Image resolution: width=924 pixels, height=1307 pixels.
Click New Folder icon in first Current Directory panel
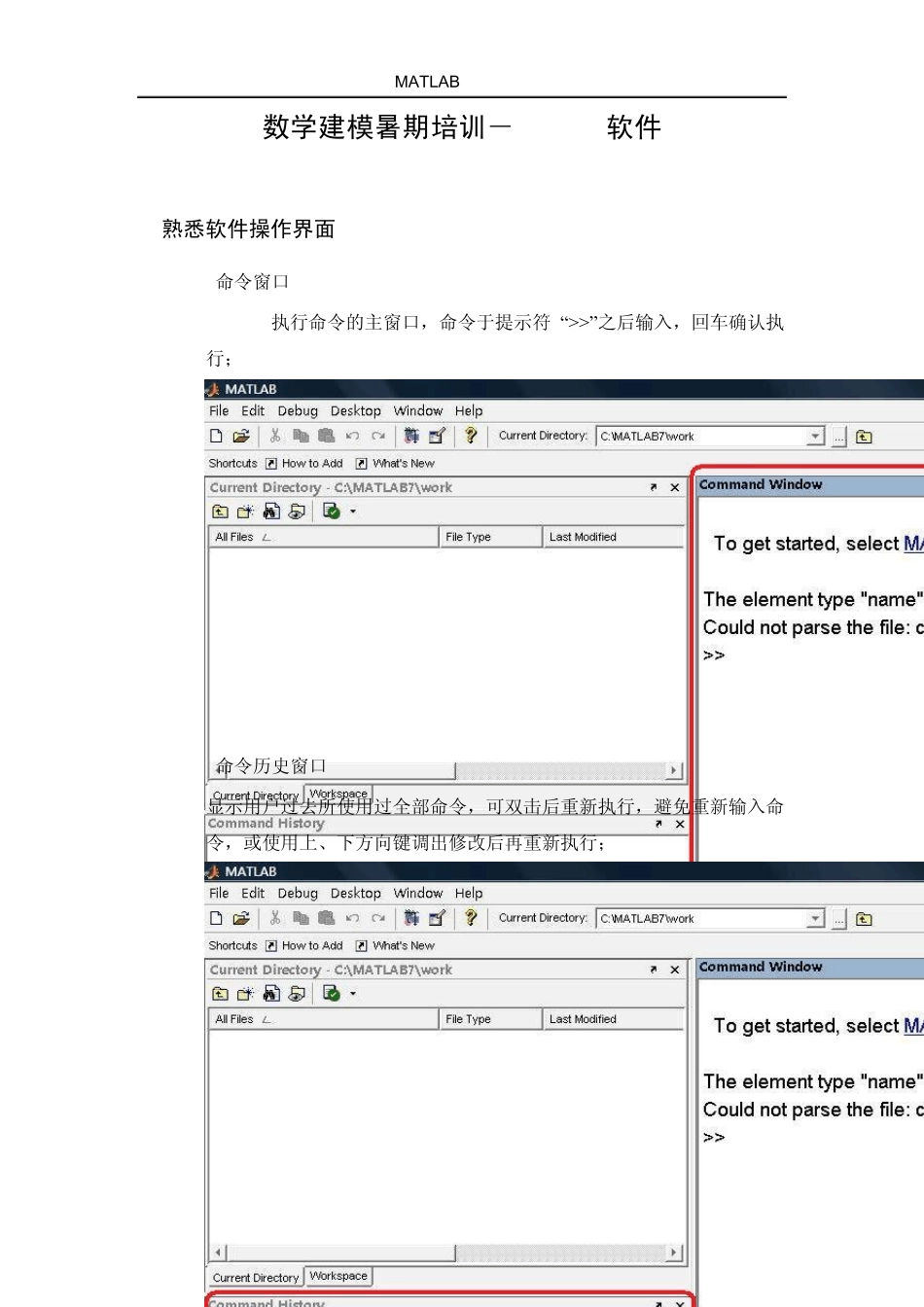[x=245, y=511]
